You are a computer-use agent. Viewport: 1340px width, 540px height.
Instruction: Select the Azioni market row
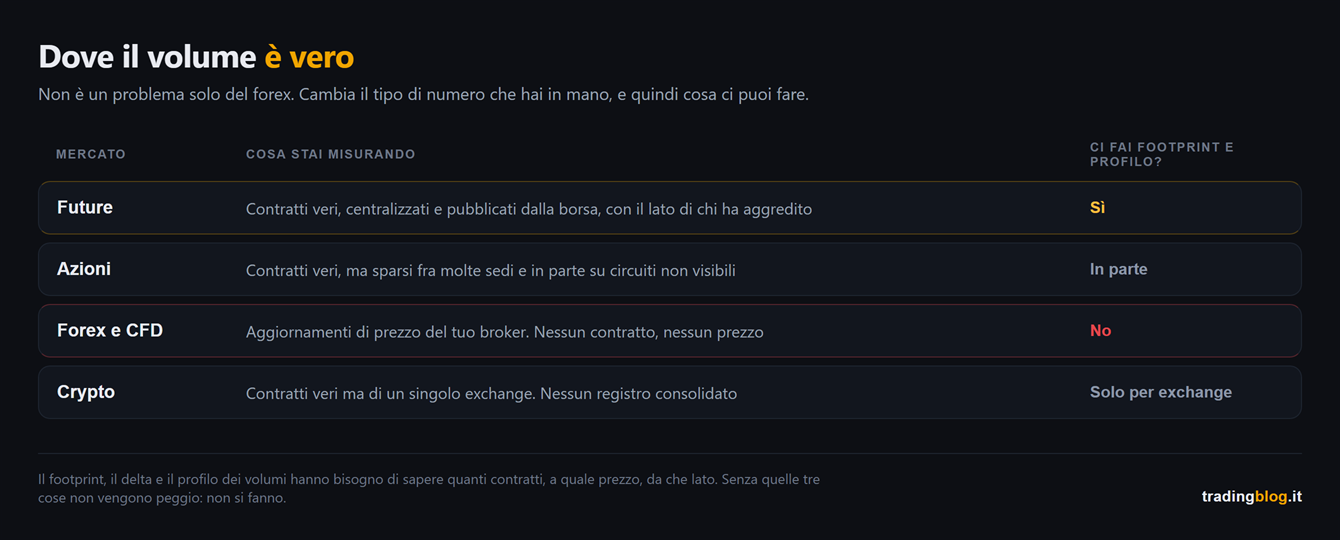click(669, 269)
